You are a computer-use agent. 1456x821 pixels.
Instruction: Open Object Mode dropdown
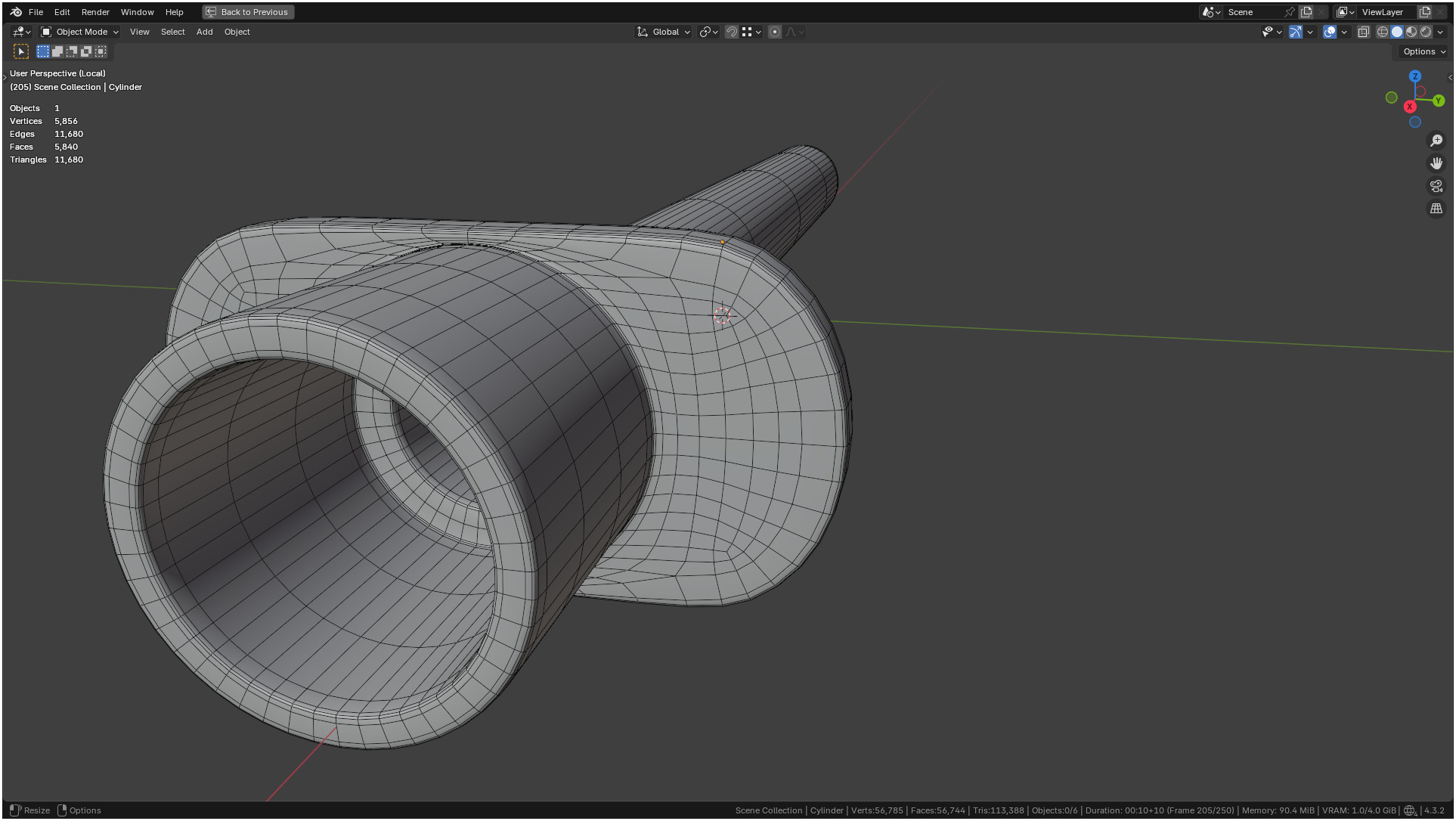[x=79, y=32]
